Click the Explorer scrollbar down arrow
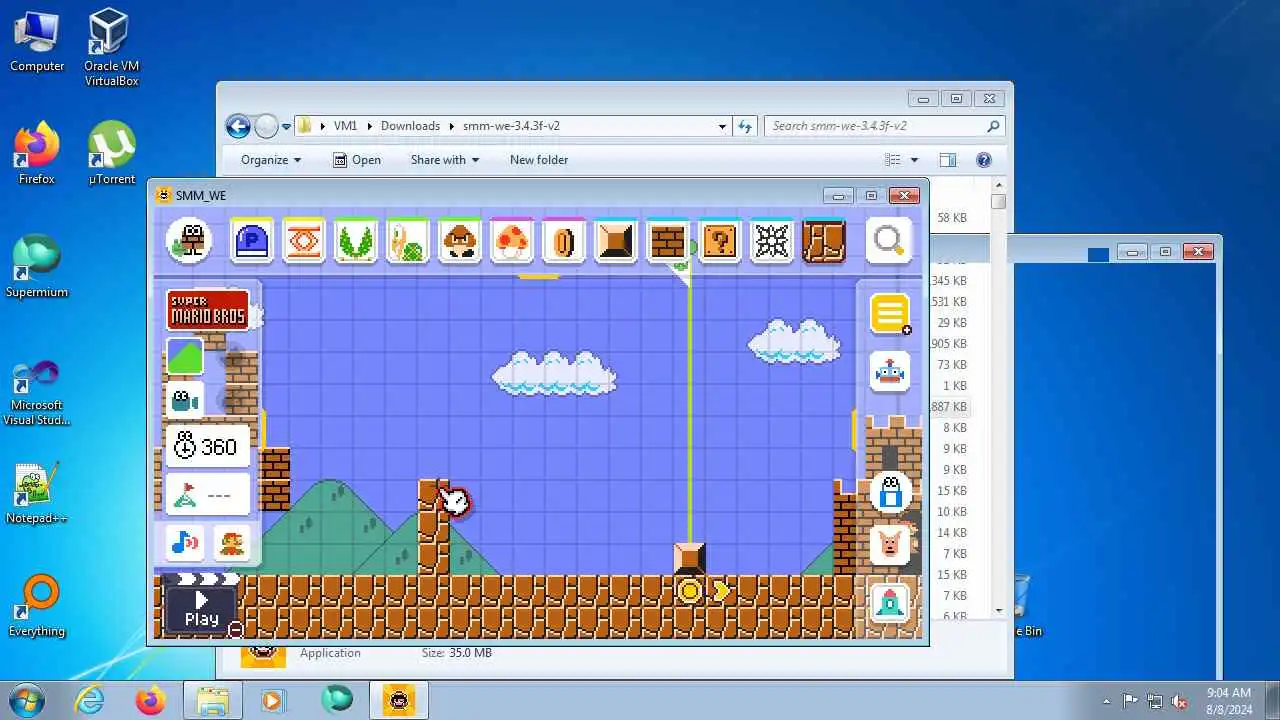Screen dimensions: 1280x720 coord(999,611)
